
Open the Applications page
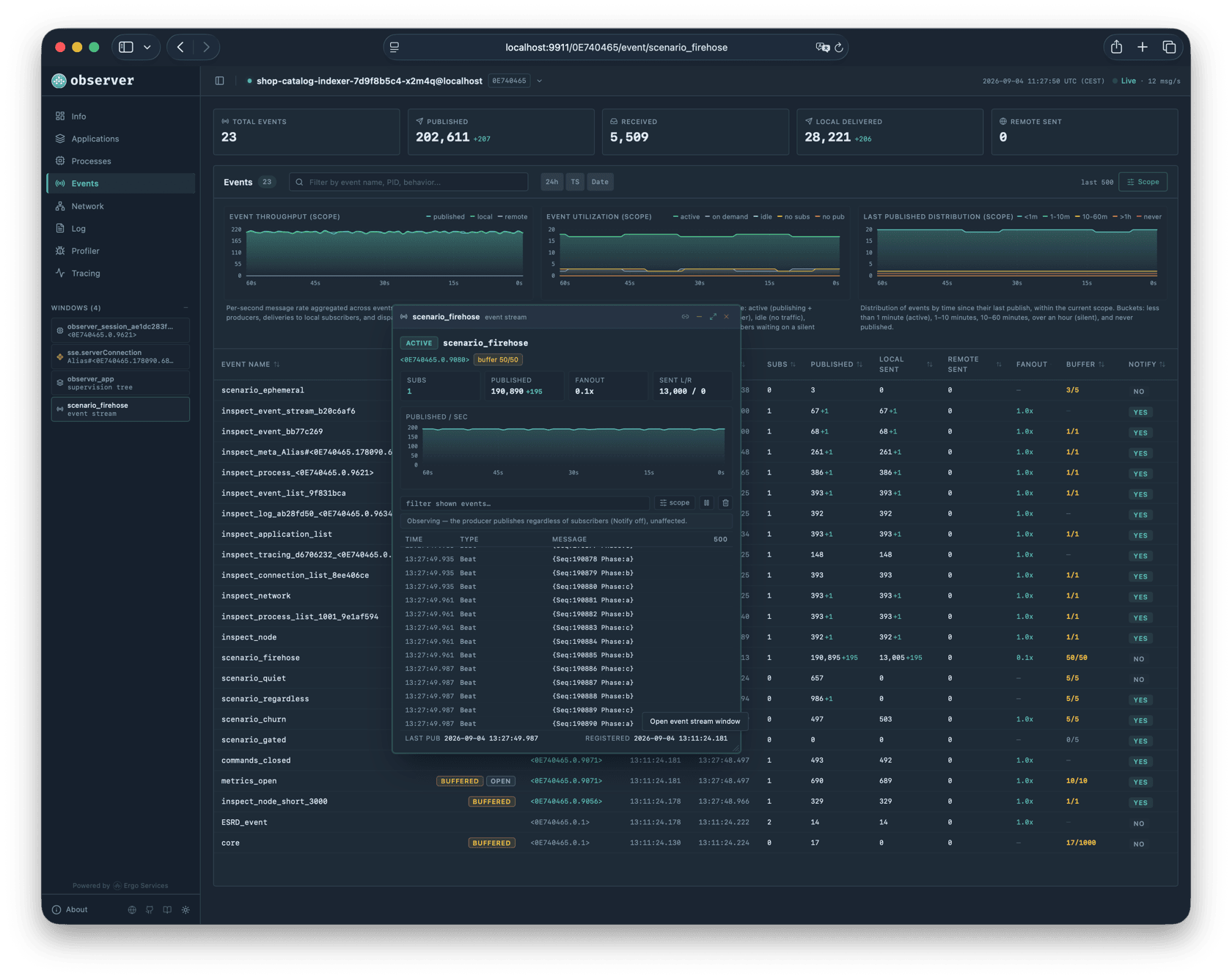pyautogui.click(x=121, y=139)
